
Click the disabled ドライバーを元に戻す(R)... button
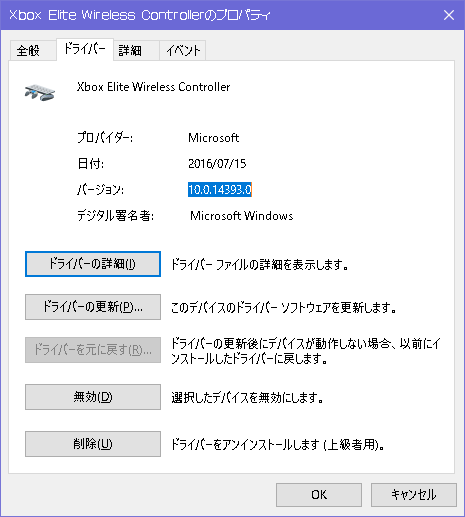pos(93,350)
